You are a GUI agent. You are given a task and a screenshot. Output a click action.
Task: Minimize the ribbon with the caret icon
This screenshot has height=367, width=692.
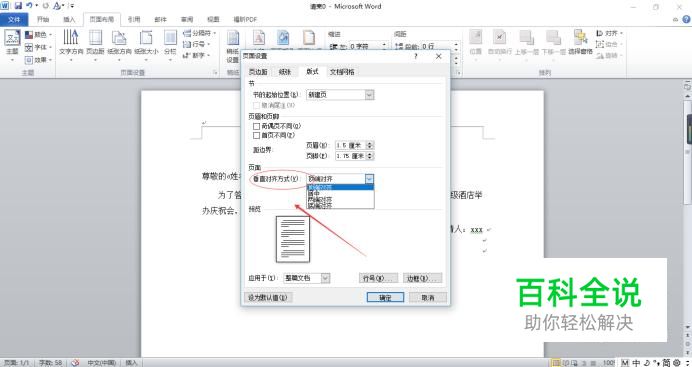tap(676, 19)
